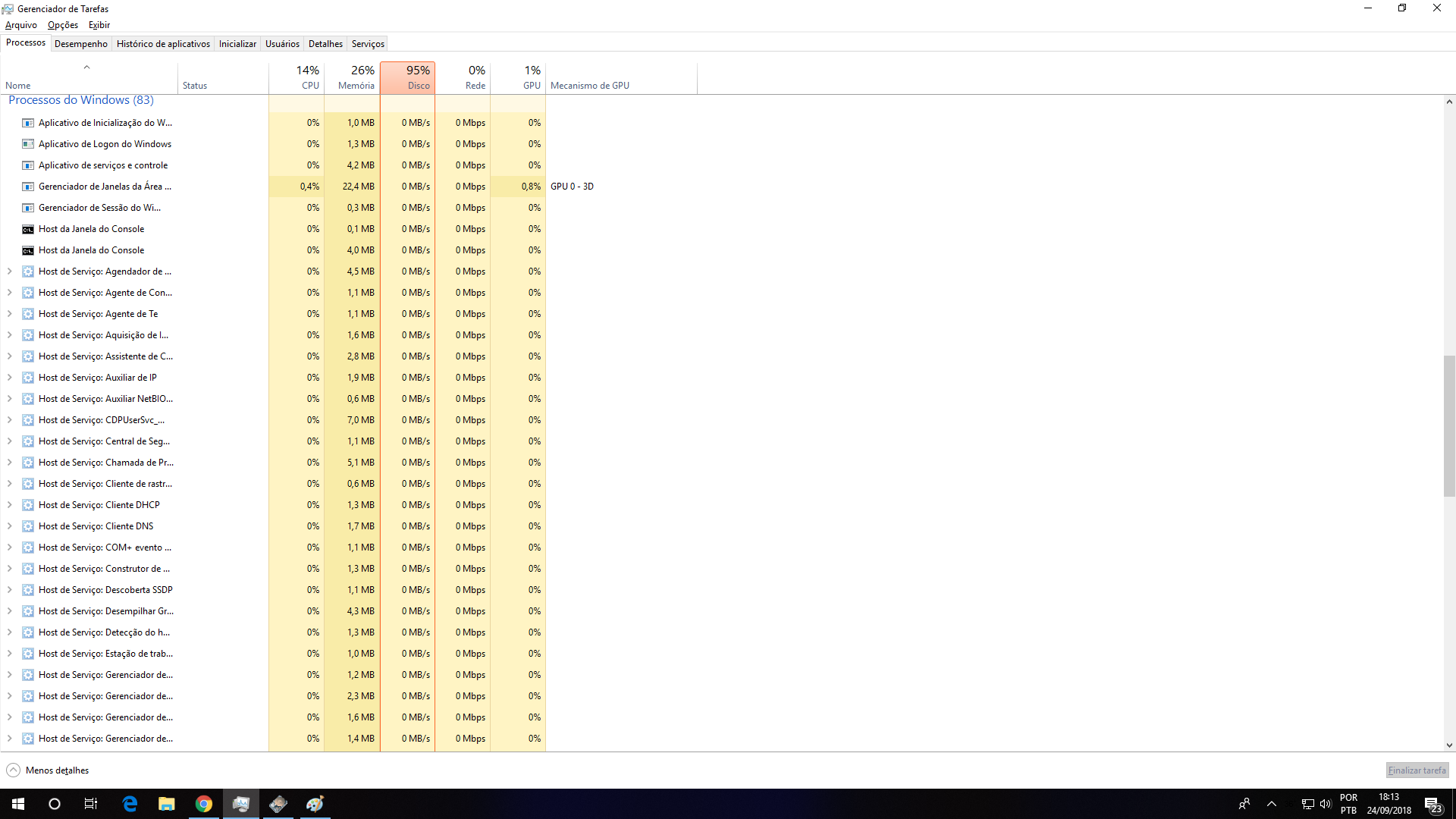Expand Host de Serviço: Aquisição de I... row

click(9, 335)
